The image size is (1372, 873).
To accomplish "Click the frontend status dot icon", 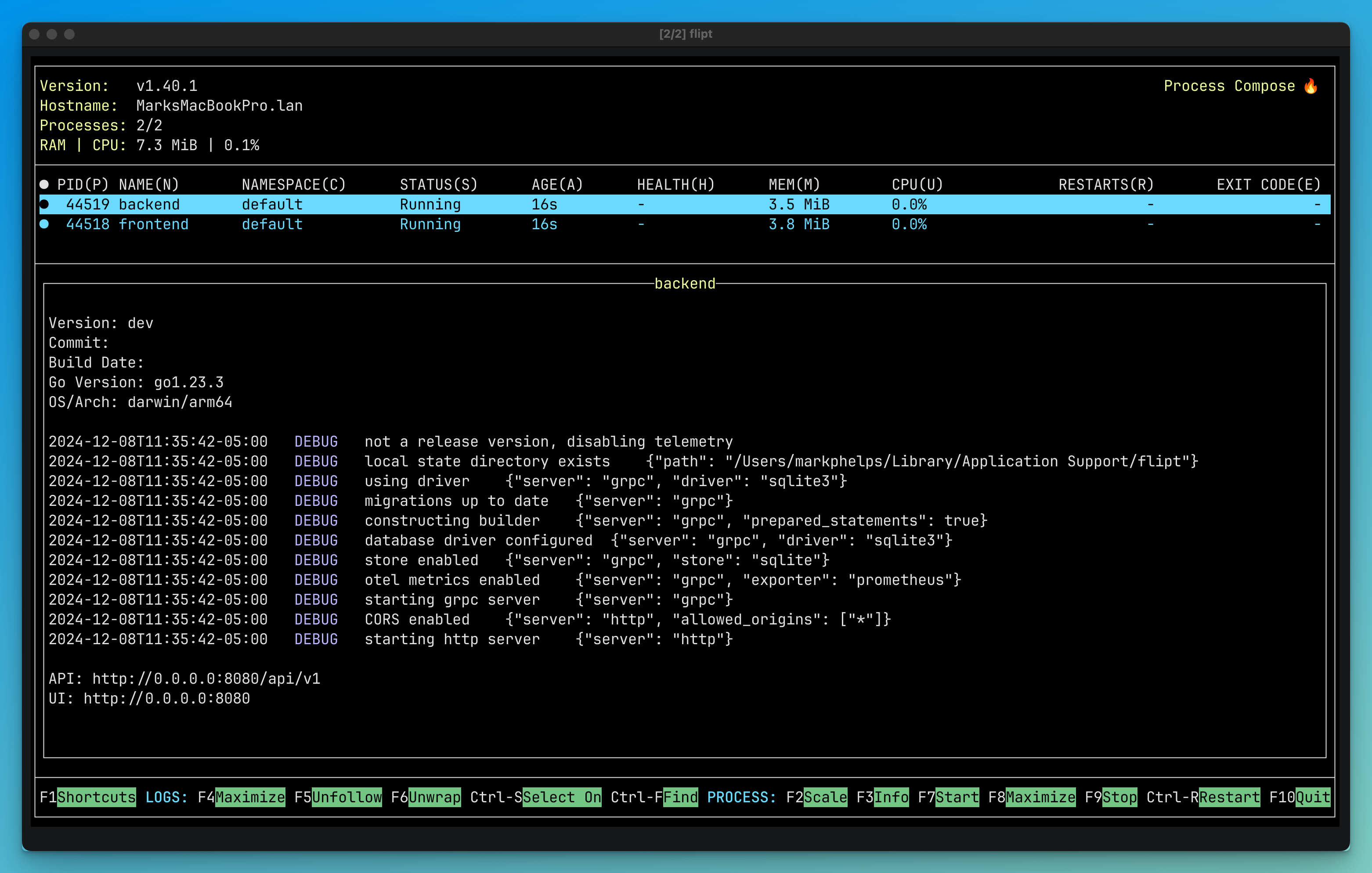I will click(x=44, y=224).
